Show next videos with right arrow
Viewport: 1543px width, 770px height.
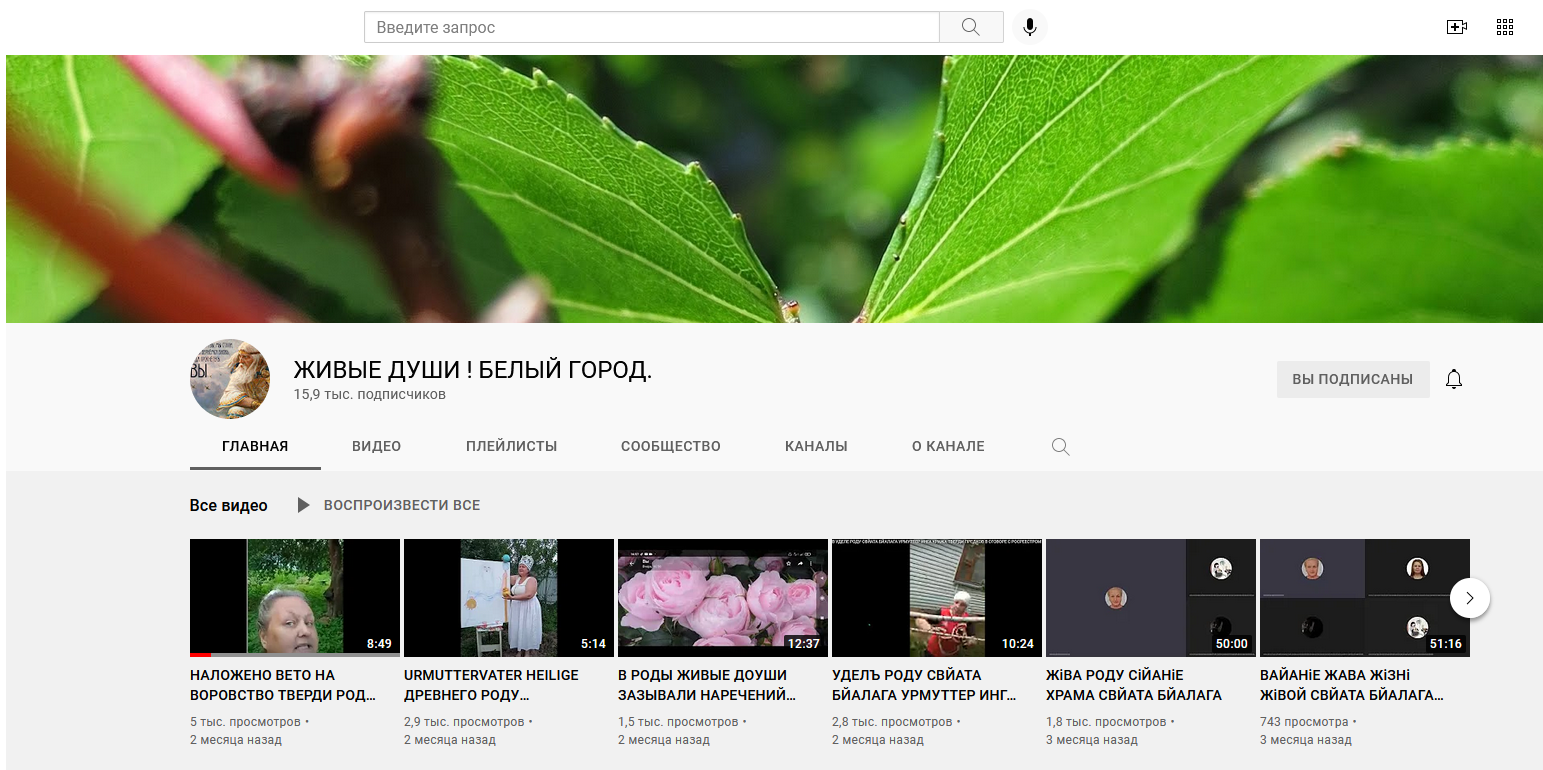click(x=1470, y=598)
